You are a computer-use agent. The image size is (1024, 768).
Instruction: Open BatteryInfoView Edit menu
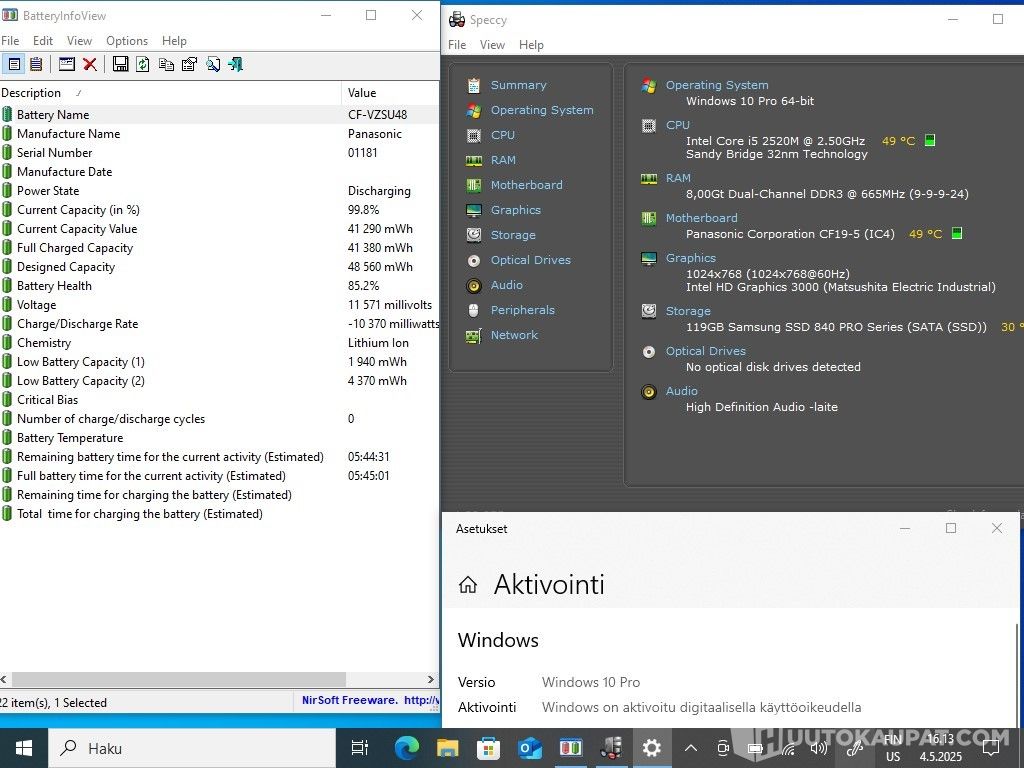[43, 40]
